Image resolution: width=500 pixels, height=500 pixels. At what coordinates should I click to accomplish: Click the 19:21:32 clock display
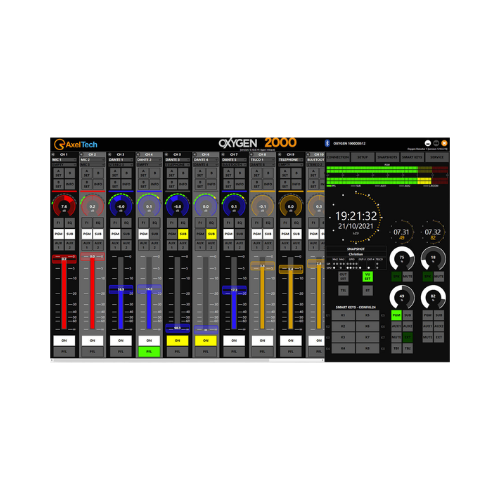click(356, 216)
